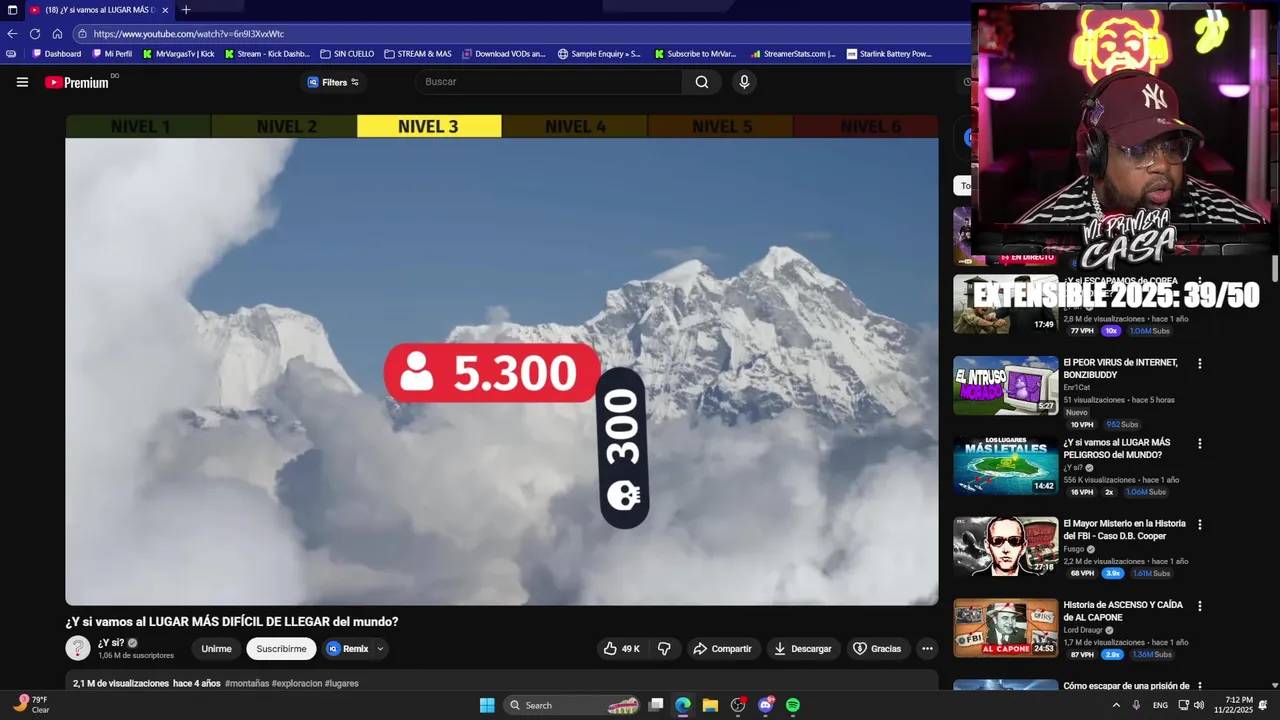1280x720 pixels.
Task: Share video using Compartir button
Action: pos(723,649)
